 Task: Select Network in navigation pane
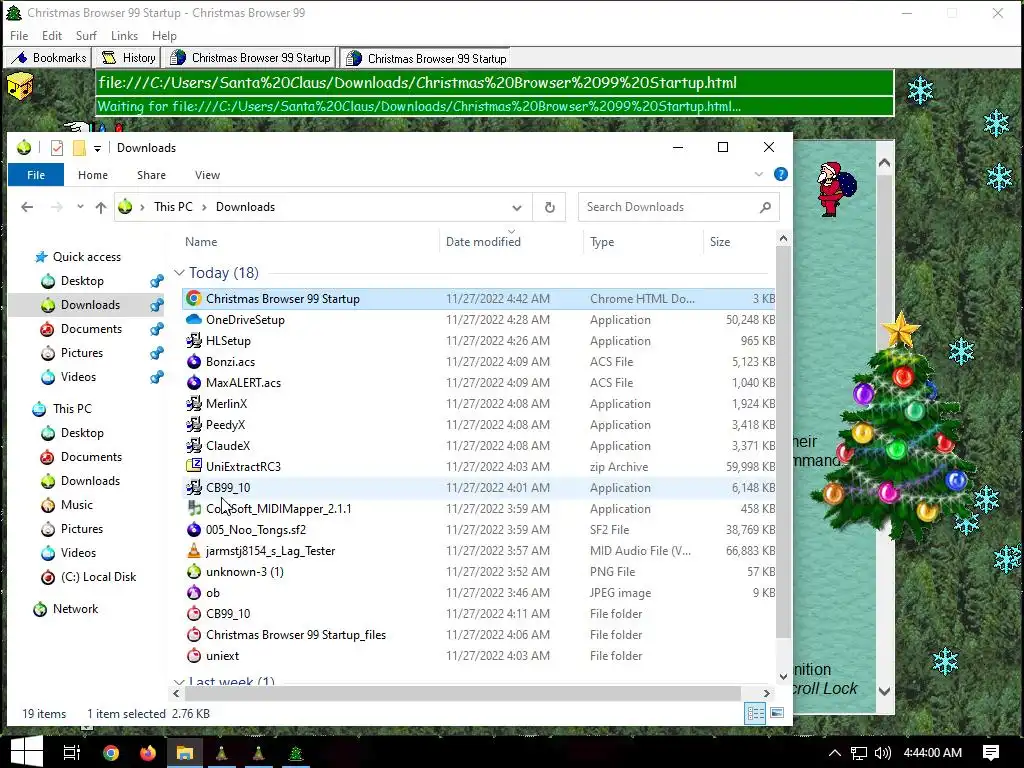[75, 609]
